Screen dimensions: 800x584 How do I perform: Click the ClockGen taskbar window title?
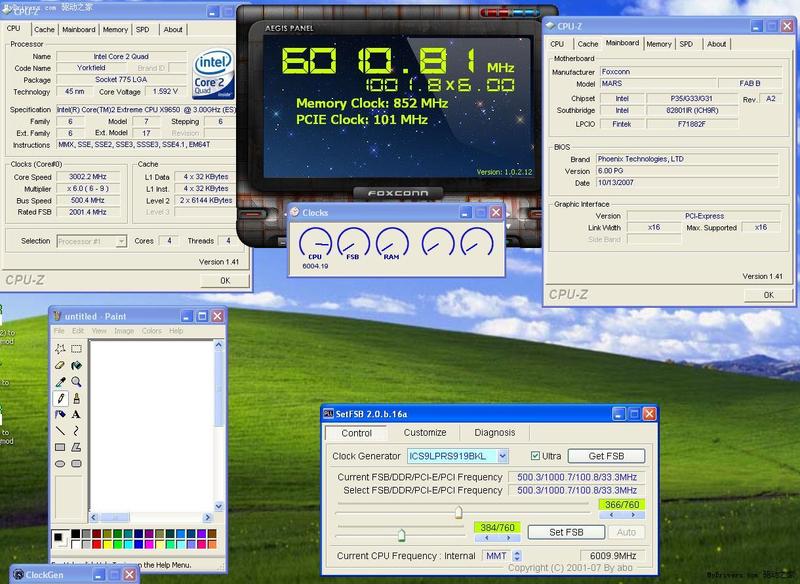(44, 575)
